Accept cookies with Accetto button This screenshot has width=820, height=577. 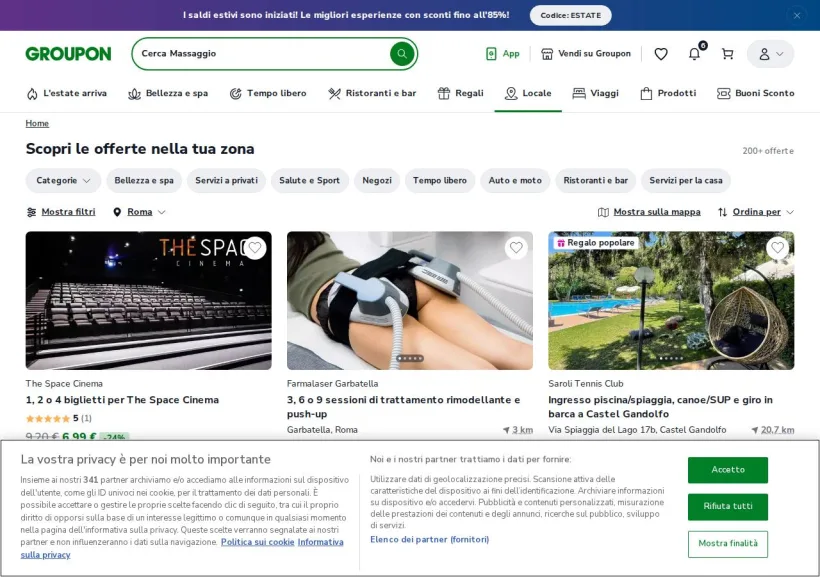coord(727,470)
